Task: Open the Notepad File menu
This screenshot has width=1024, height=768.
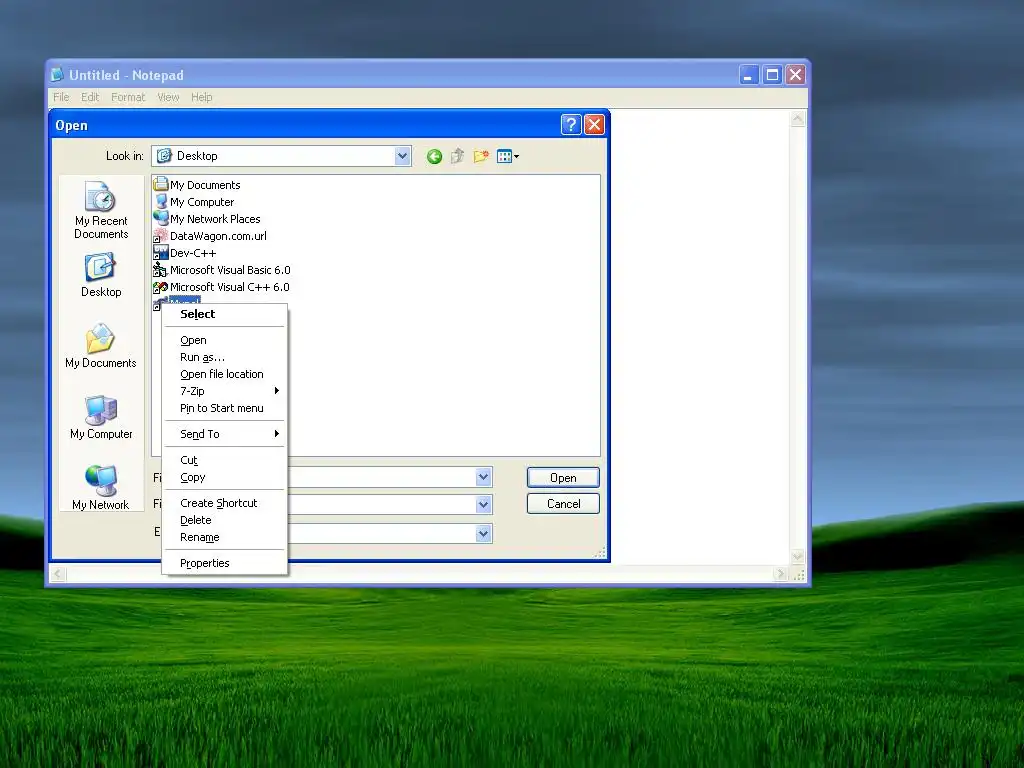Action: pyautogui.click(x=61, y=97)
